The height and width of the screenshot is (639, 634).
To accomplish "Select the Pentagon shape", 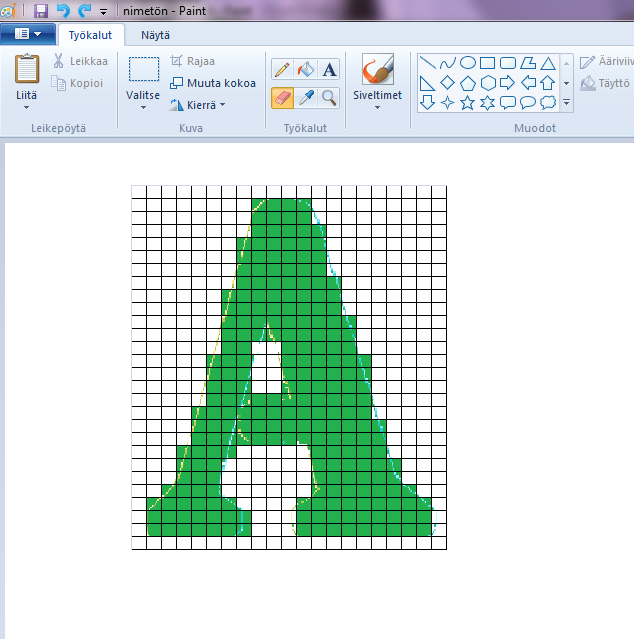I will click(468, 83).
